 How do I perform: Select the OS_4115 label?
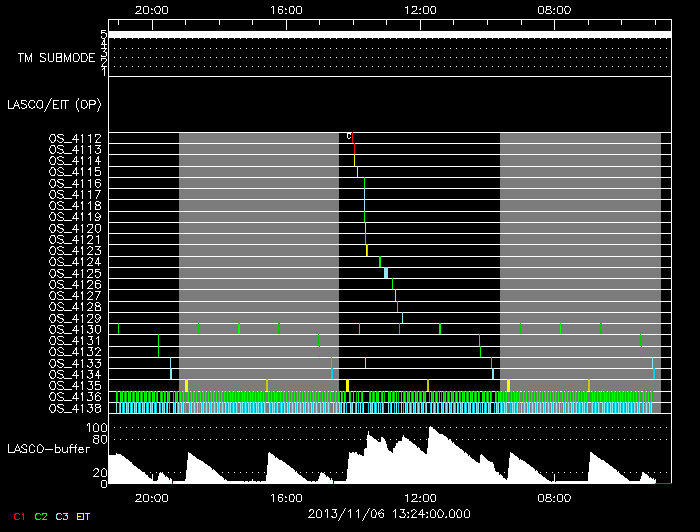click(x=75, y=172)
